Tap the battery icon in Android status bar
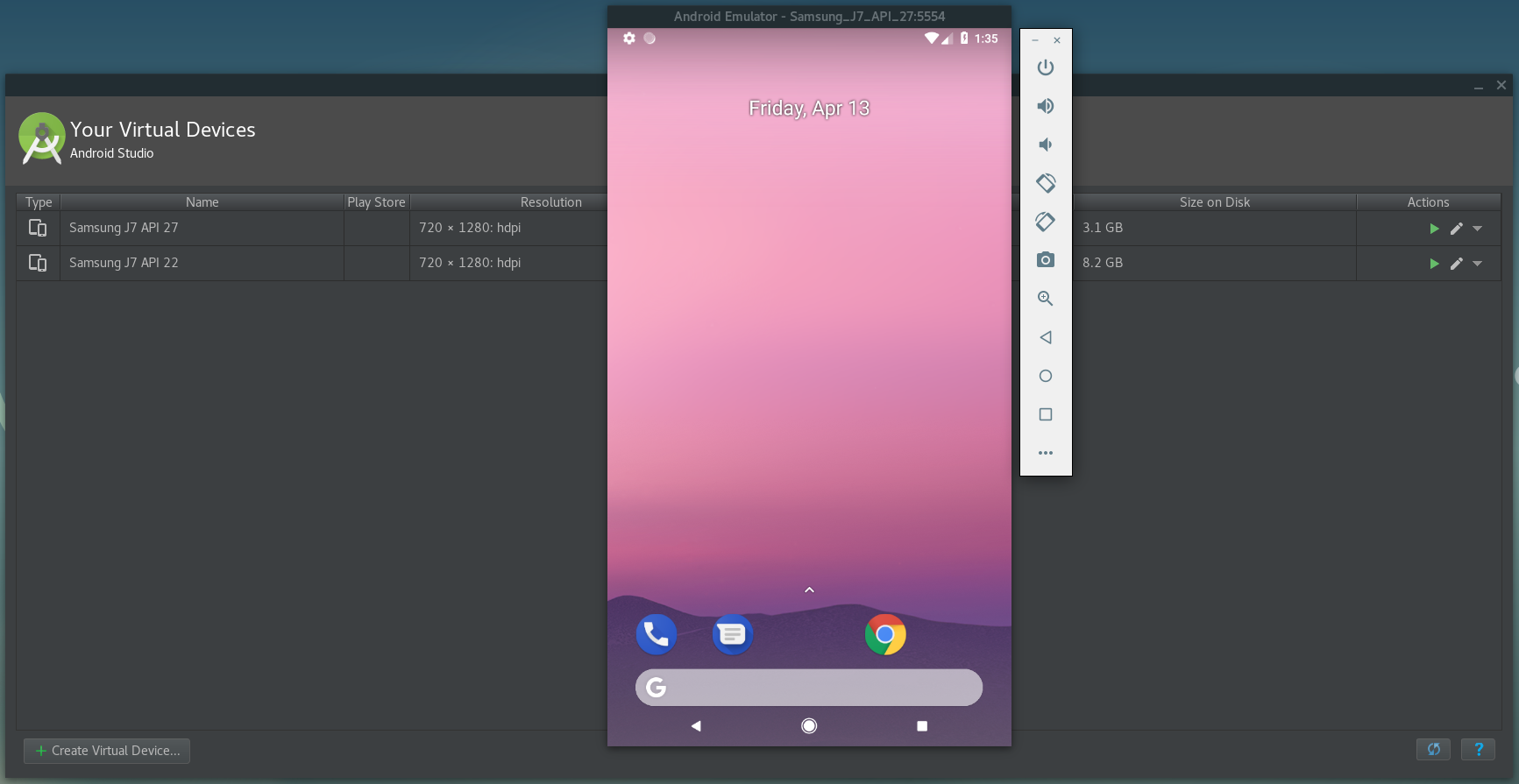Image resolution: width=1519 pixels, height=784 pixels. pyautogui.click(x=964, y=39)
